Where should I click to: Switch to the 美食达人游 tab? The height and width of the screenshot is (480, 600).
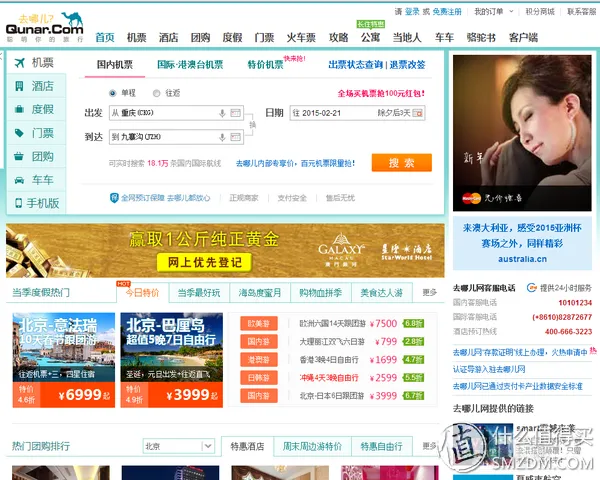pyautogui.click(x=382, y=293)
